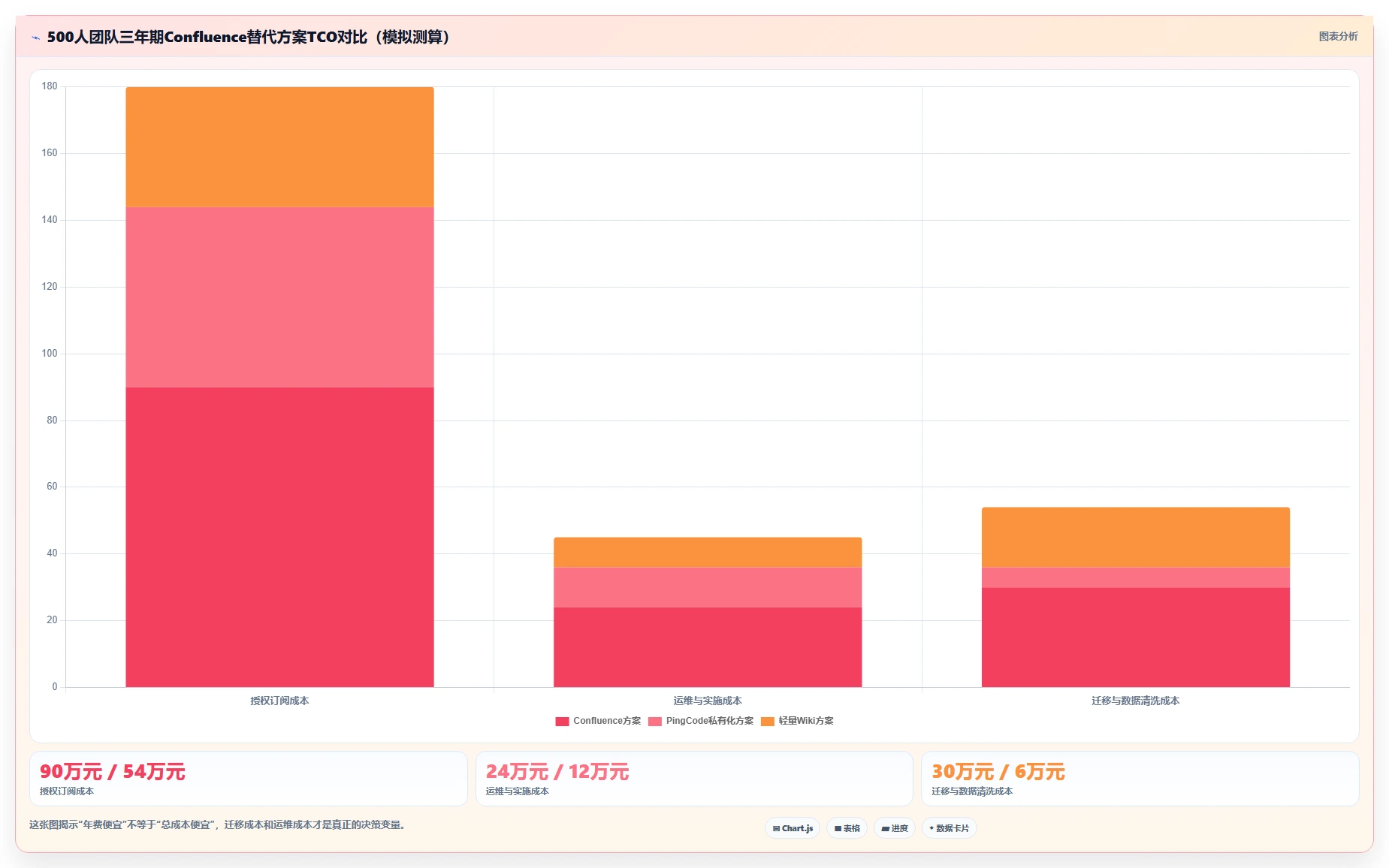This screenshot has width=1389, height=868.
Task: Click the pink segment of 运维与实施成本 bar
Action: pyautogui.click(x=708, y=587)
